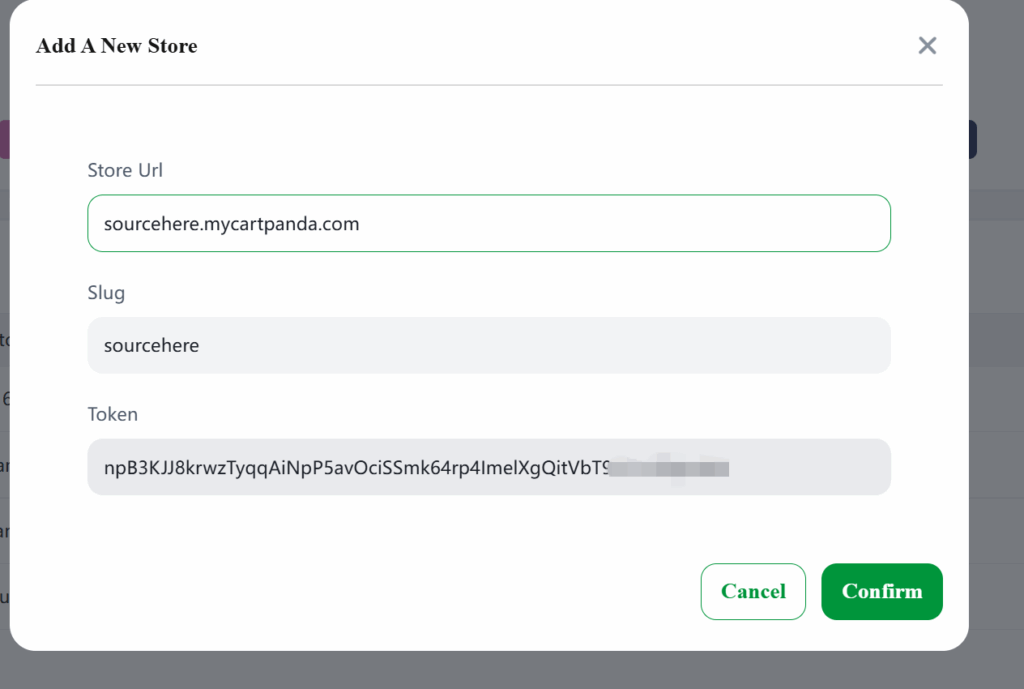Click the Confirm button
This screenshot has width=1024, height=689.
click(882, 591)
